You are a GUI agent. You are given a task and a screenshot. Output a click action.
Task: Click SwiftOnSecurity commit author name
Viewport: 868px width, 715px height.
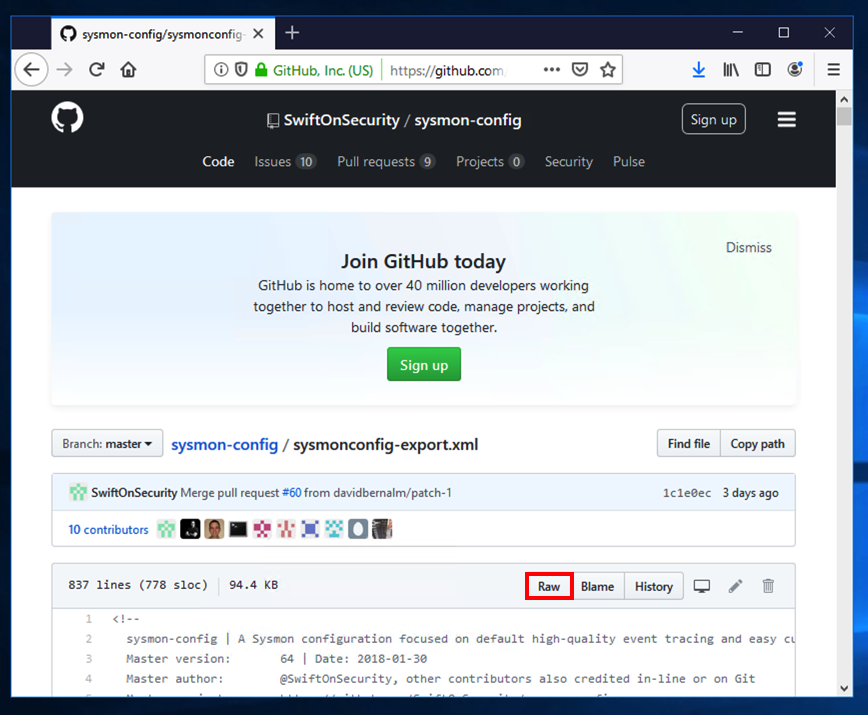click(x=134, y=493)
